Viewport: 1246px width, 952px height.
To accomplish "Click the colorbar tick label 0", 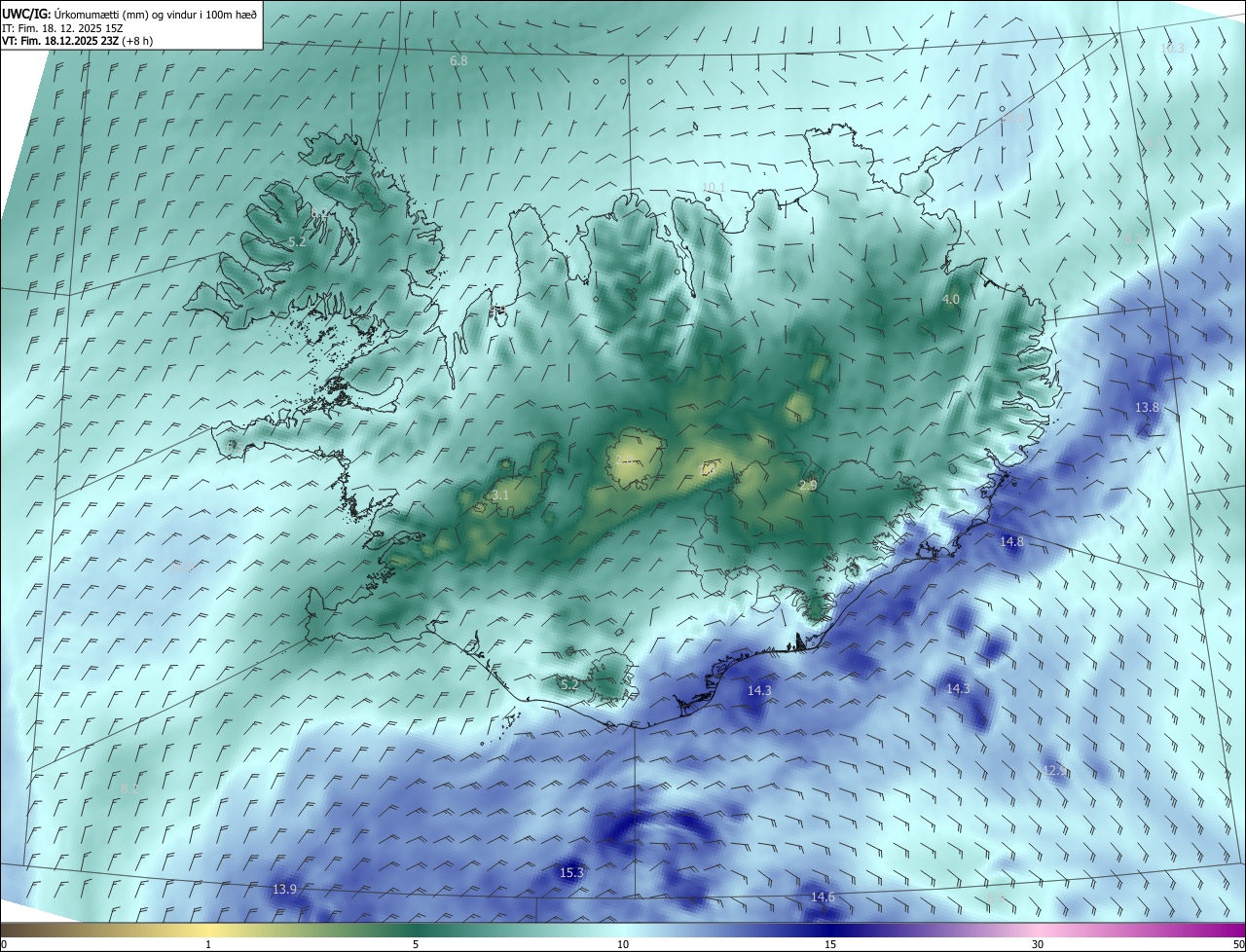I will click(x=4, y=944).
